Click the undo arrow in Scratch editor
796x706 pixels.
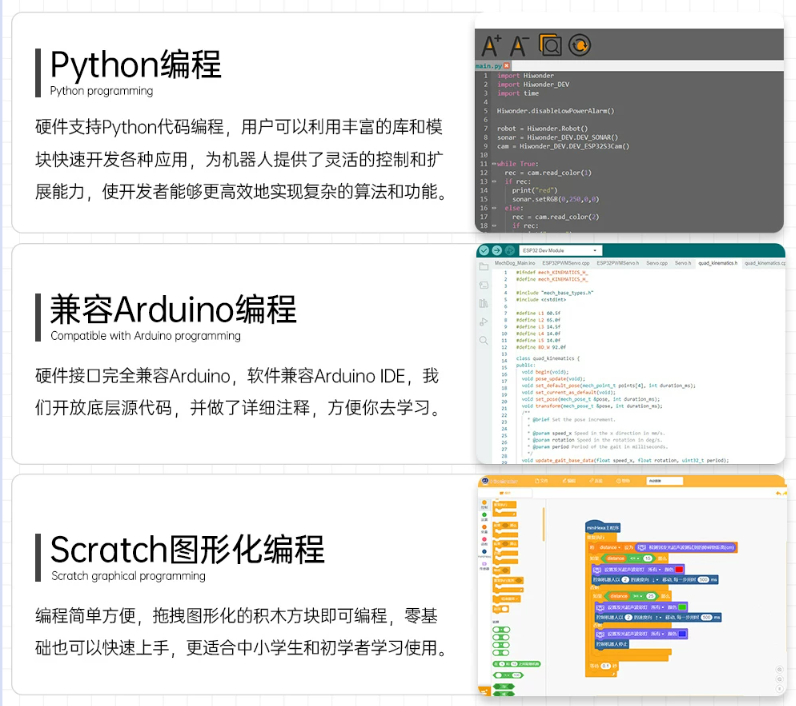tap(778, 493)
